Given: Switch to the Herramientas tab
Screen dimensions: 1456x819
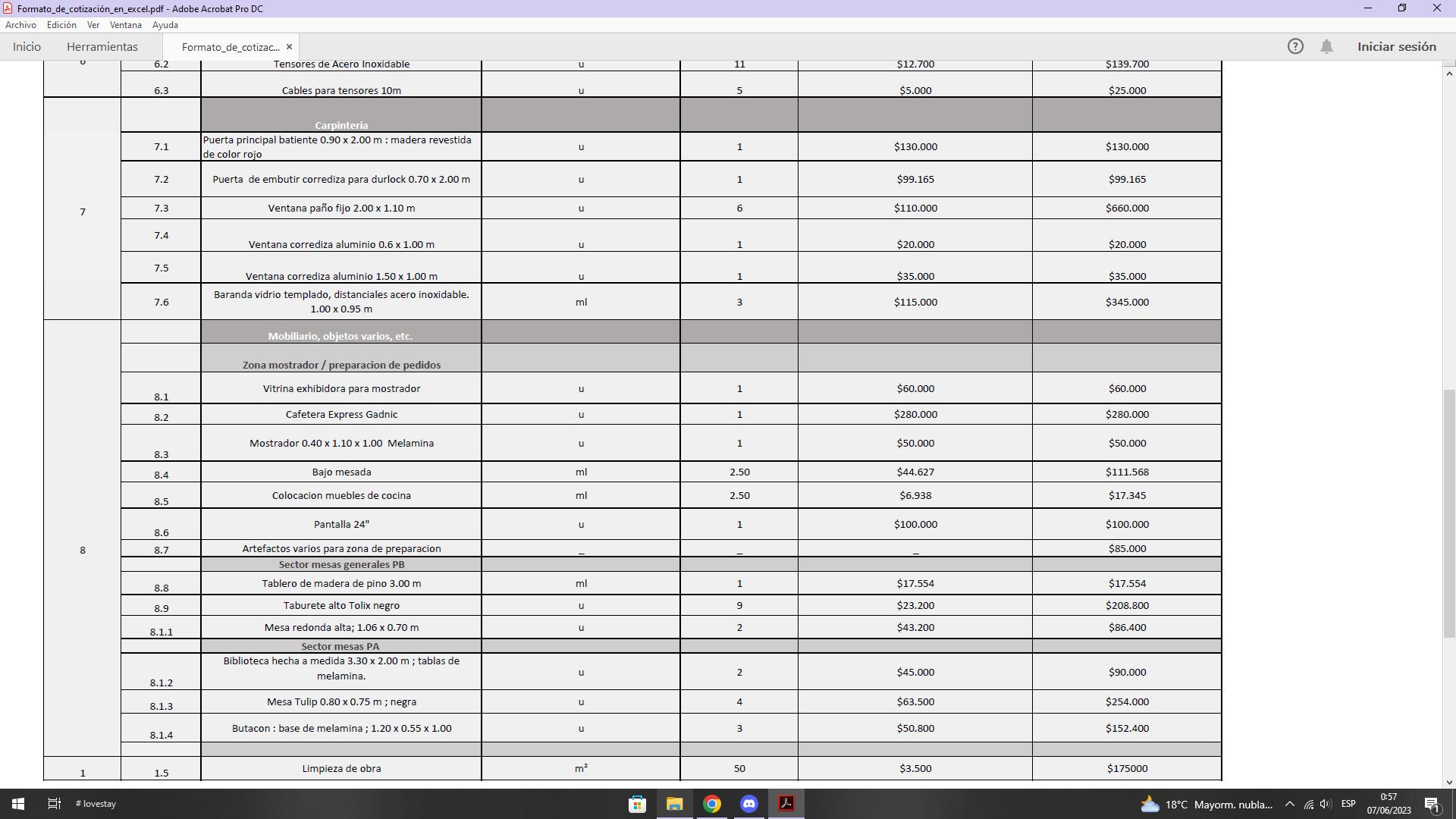Looking at the screenshot, I should (102, 47).
